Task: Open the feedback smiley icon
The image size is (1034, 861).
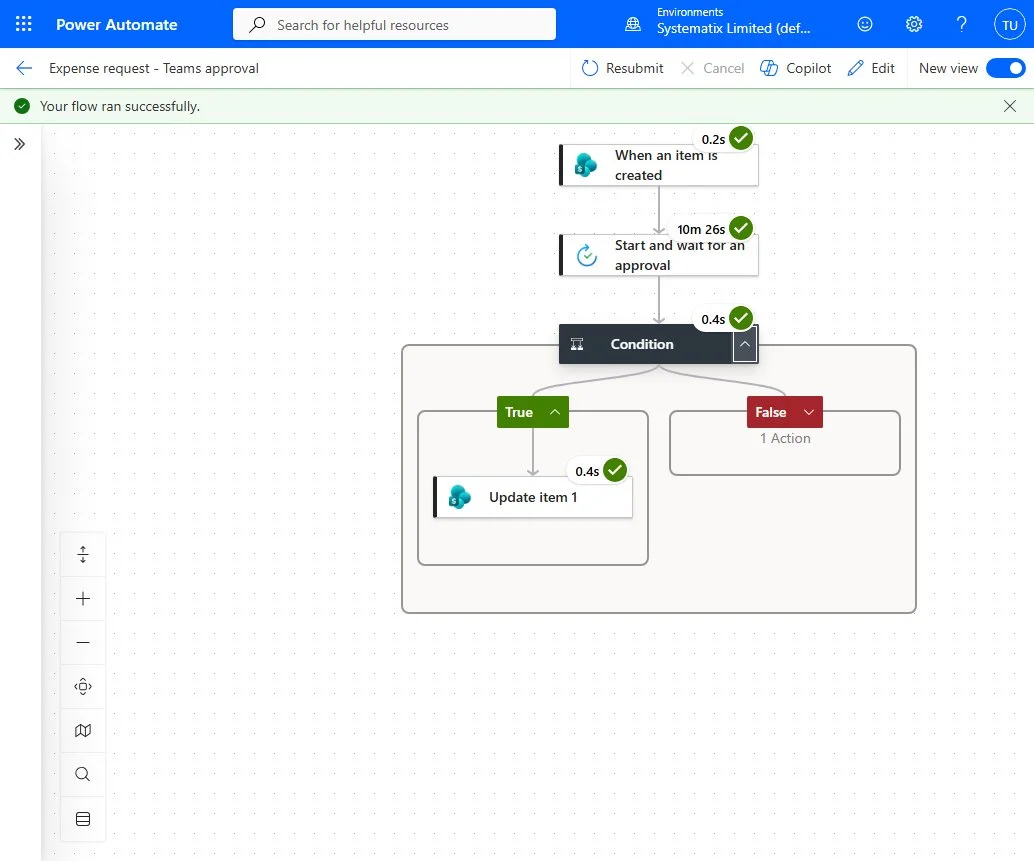Action: coord(865,24)
